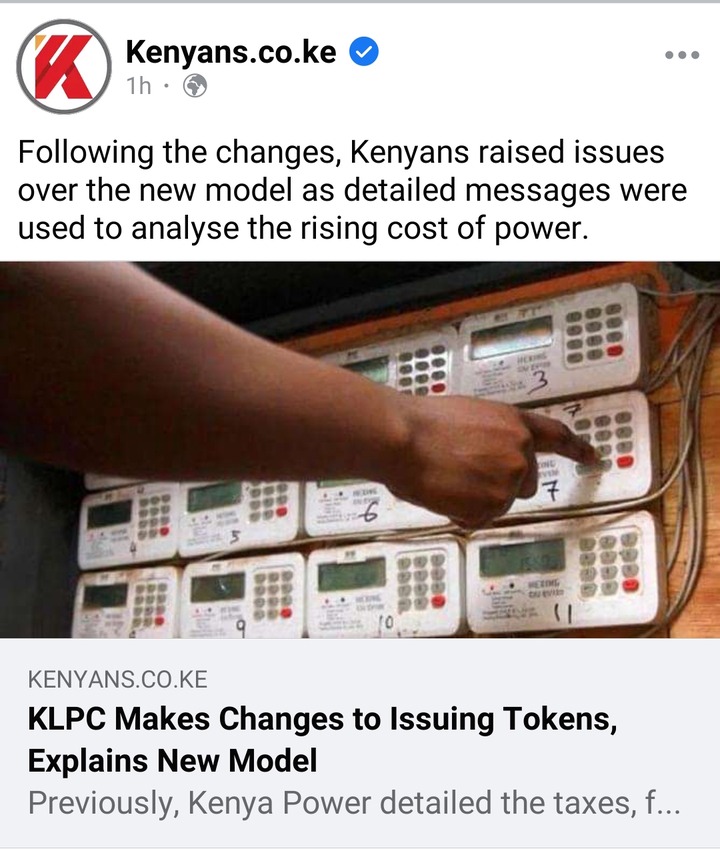Image resolution: width=720 pixels, height=849 pixels.
Task: Open the Kenyans.co.ke page name
Action: pyautogui.click(x=231, y=52)
